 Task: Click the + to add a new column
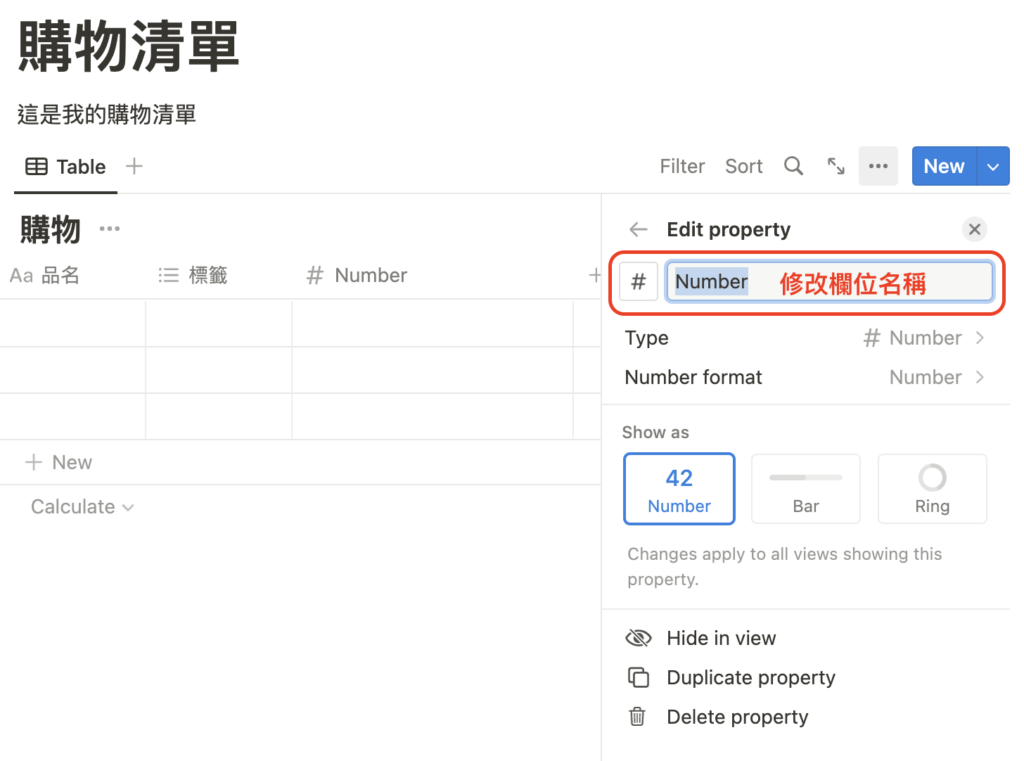tap(594, 275)
